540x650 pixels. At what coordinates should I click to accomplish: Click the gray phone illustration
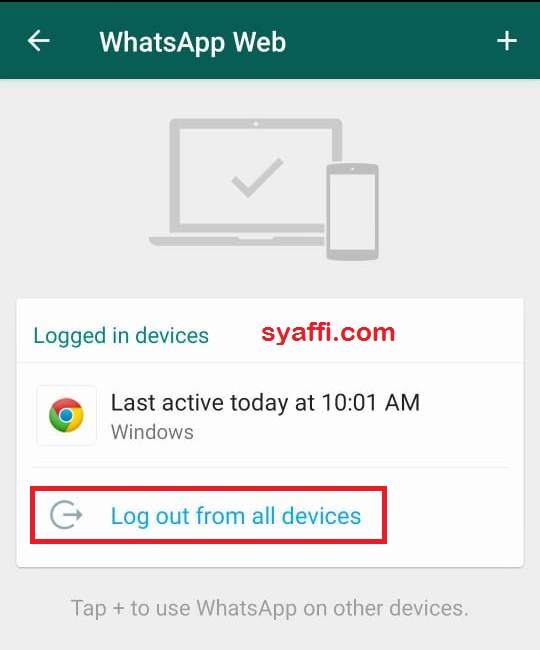[352, 211]
